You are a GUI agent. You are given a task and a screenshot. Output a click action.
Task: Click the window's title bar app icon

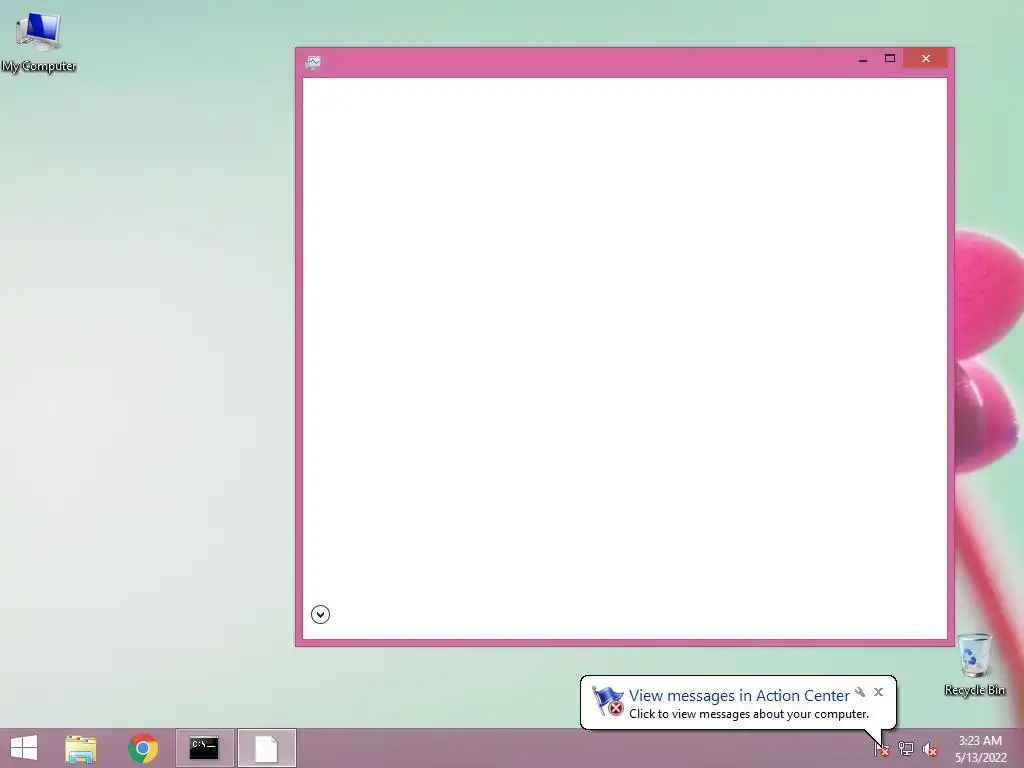point(313,62)
